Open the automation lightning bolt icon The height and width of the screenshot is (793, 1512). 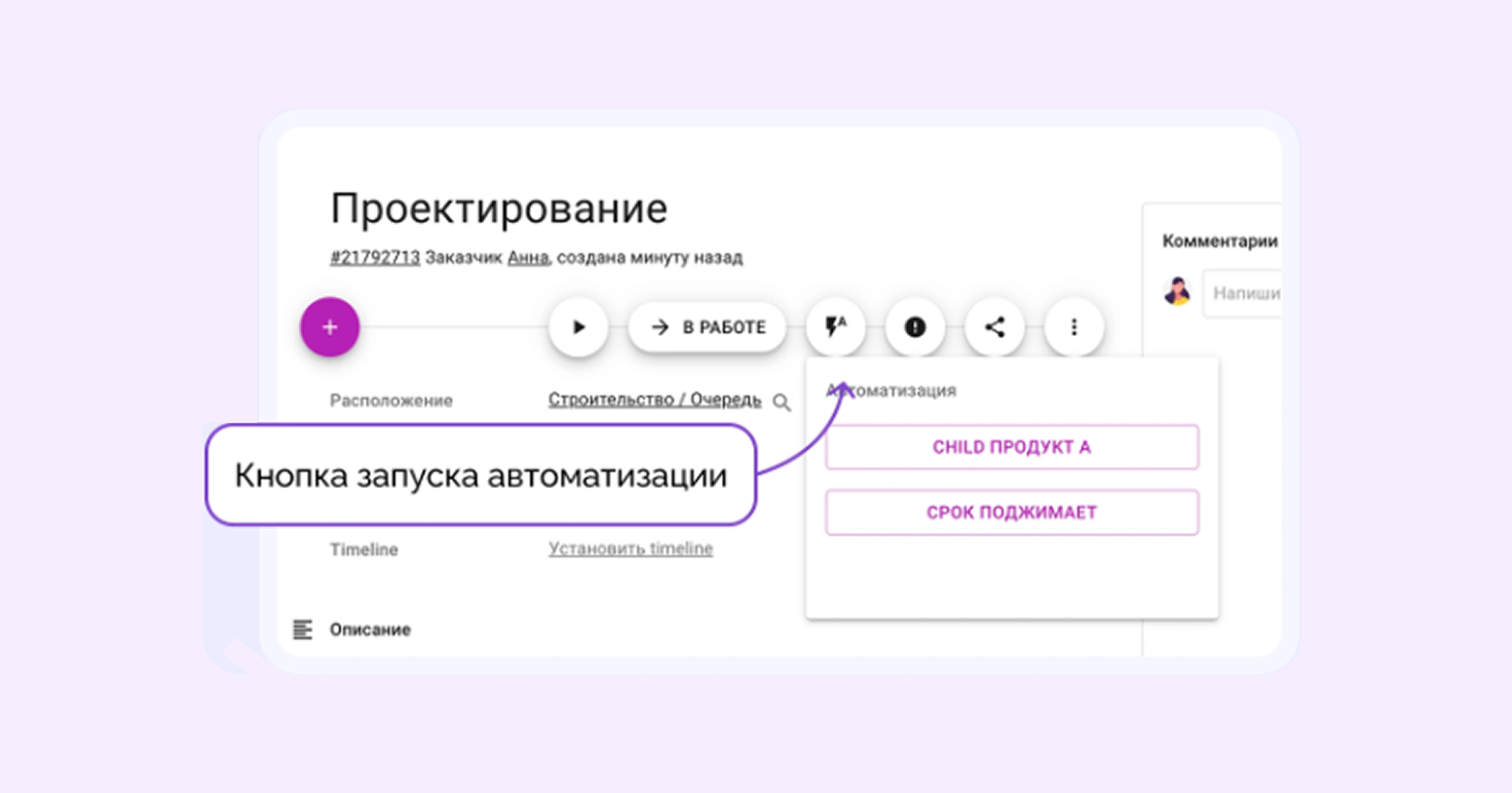click(x=835, y=327)
